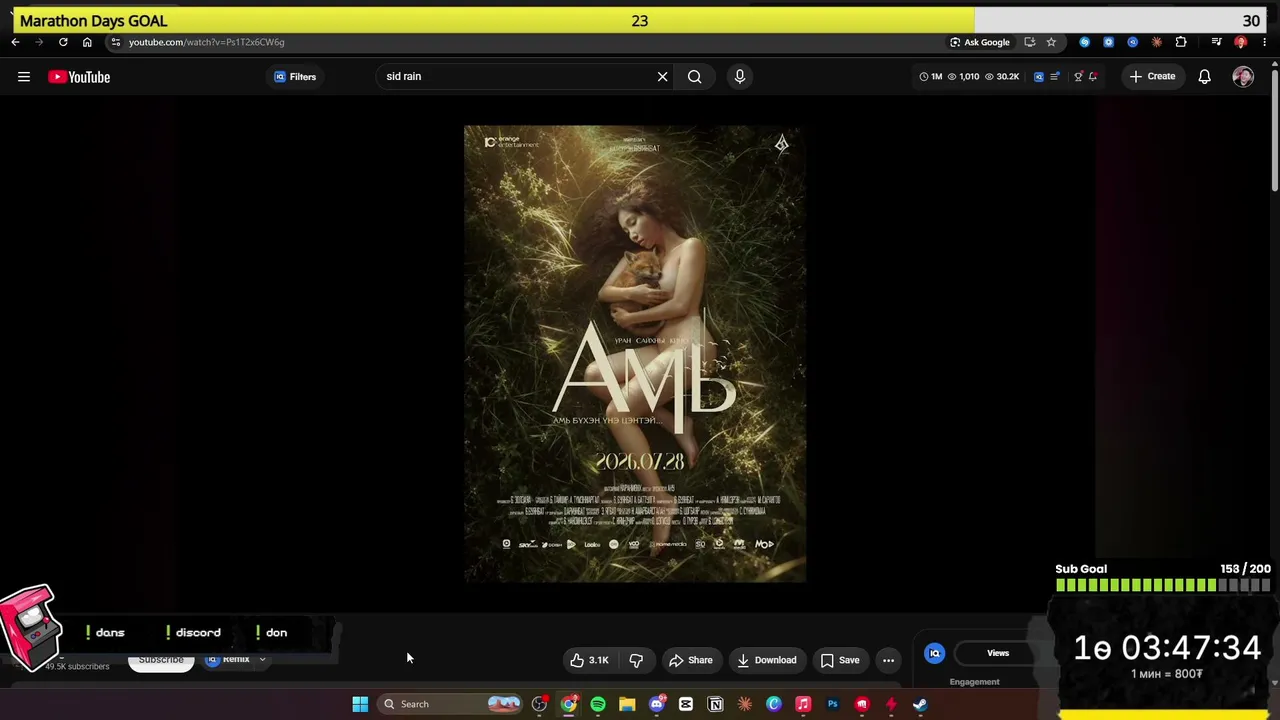The image size is (1280, 720).
Task: Click the vidIQ 1,010 views stat
Action: tap(964, 77)
